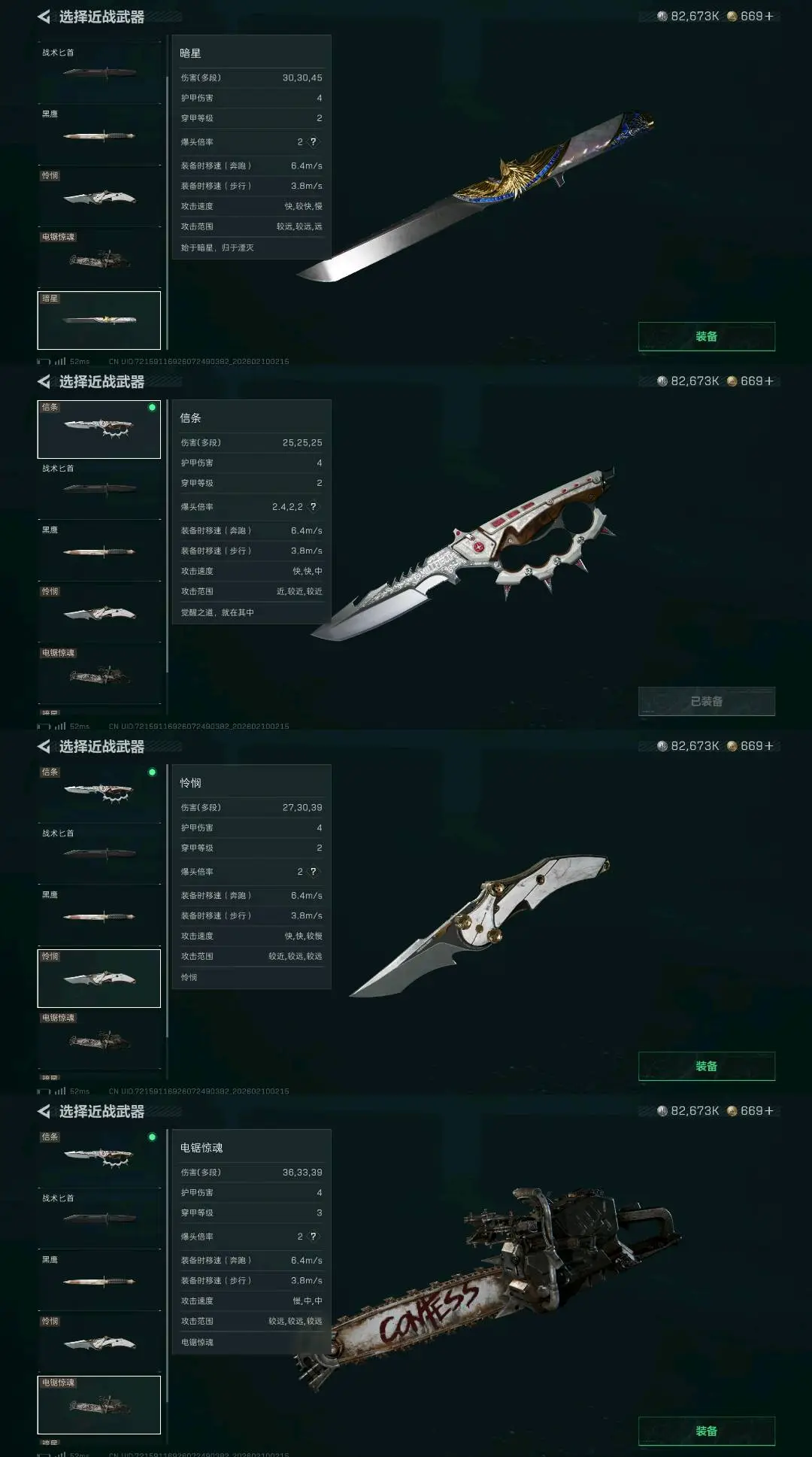
Task: Equip the 暗星 katana with 装备 button
Action: click(x=707, y=336)
